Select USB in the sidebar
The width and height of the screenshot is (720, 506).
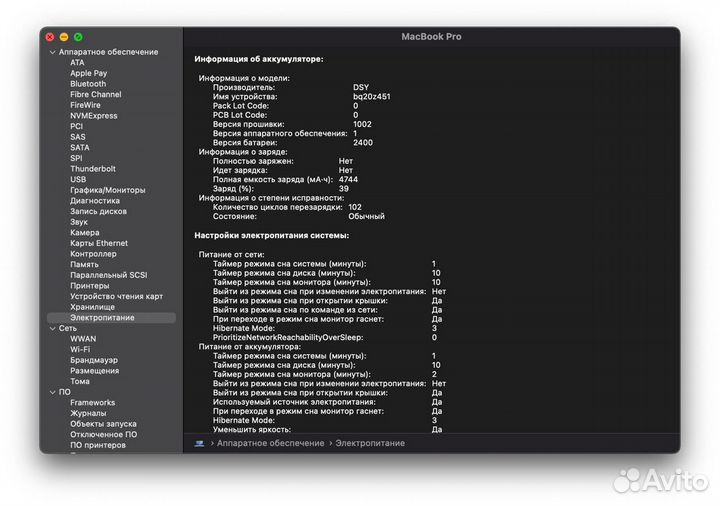(78, 180)
